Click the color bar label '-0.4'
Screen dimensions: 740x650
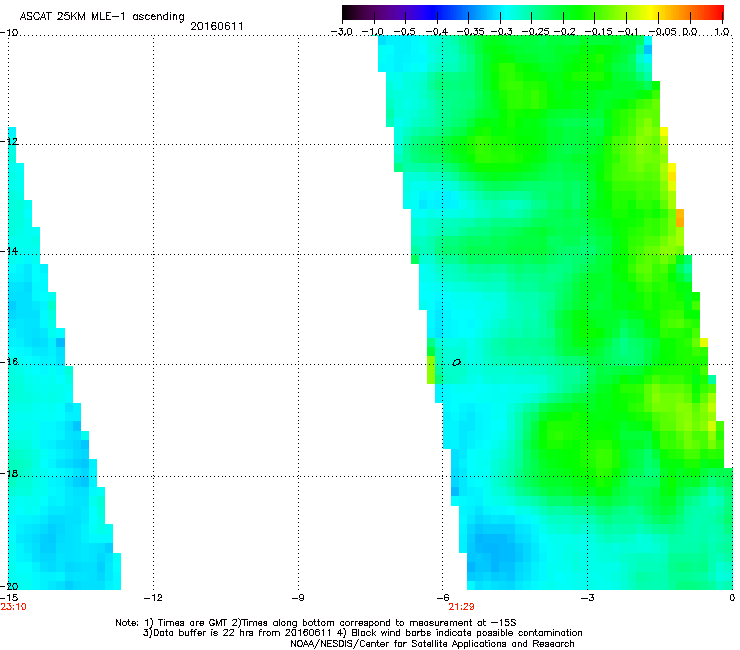[436, 32]
